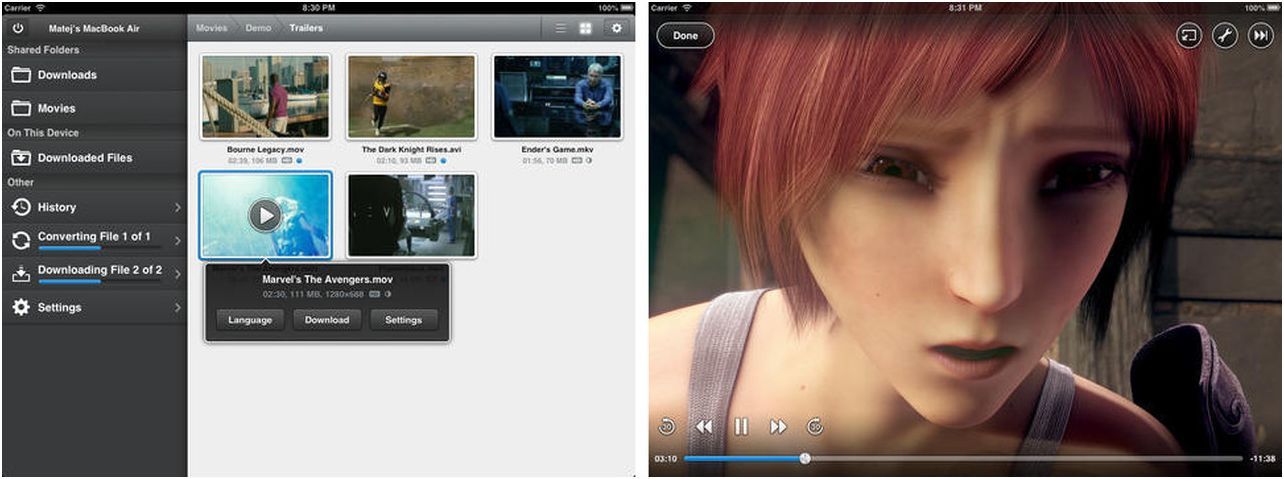Go to the Movies breadcrumb
The height and width of the screenshot is (479, 1284).
[x=211, y=28]
